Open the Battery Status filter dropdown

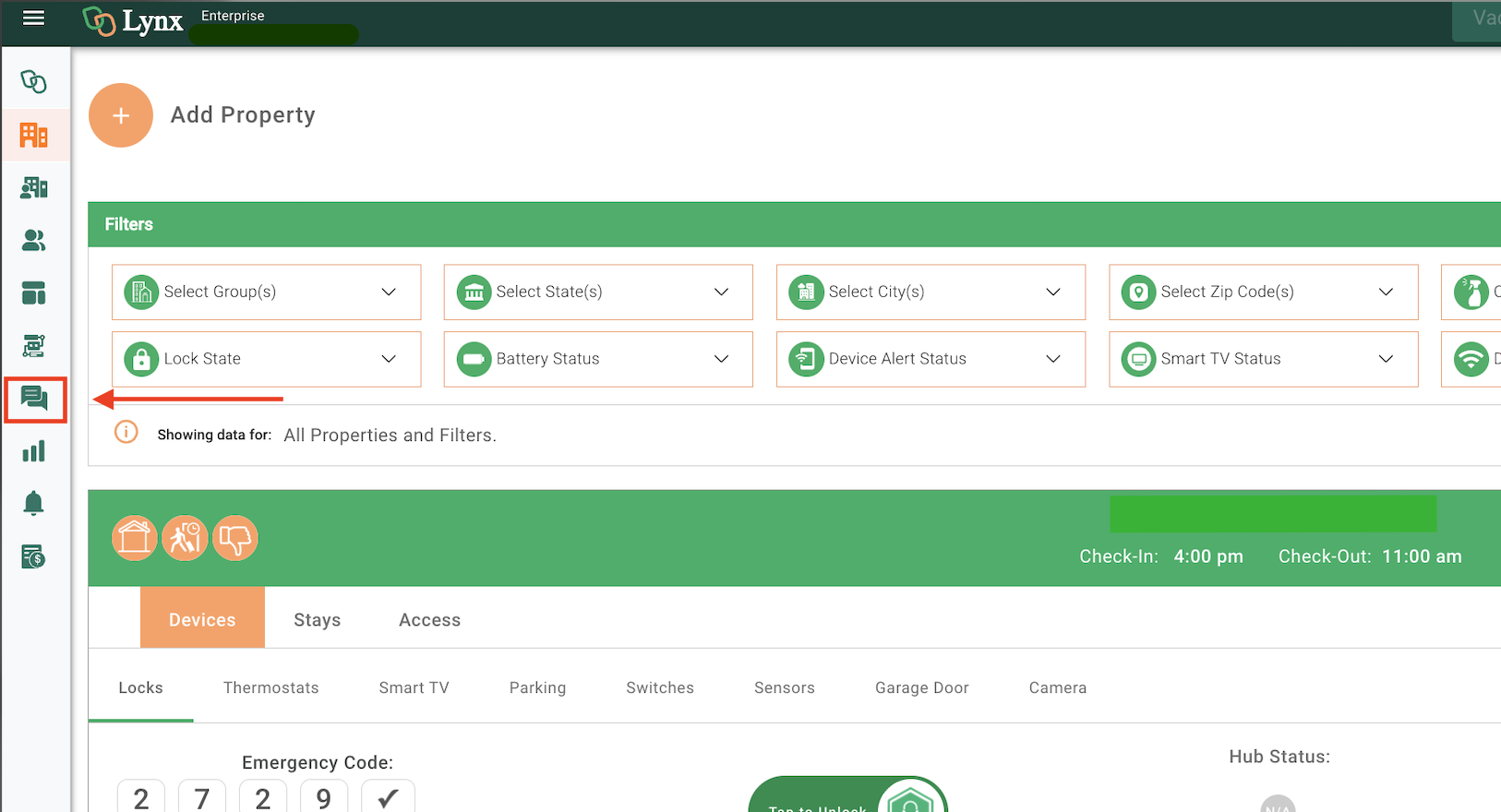point(598,359)
